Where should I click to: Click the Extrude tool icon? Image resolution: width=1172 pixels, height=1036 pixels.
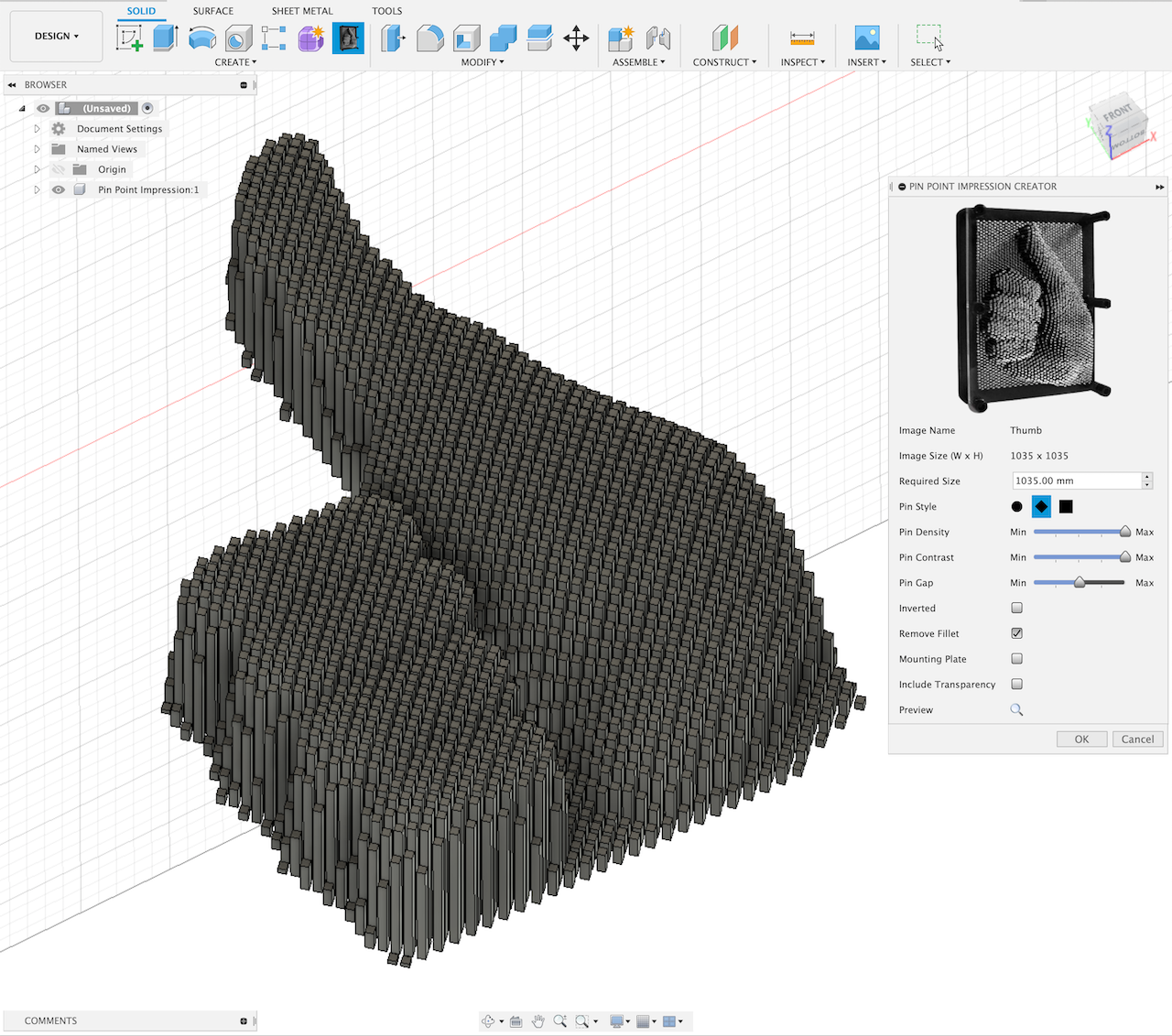(x=165, y=38)
